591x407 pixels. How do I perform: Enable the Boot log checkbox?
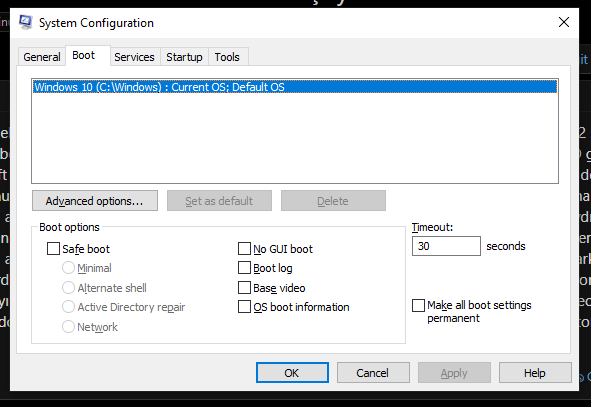[x=244, y=268]
